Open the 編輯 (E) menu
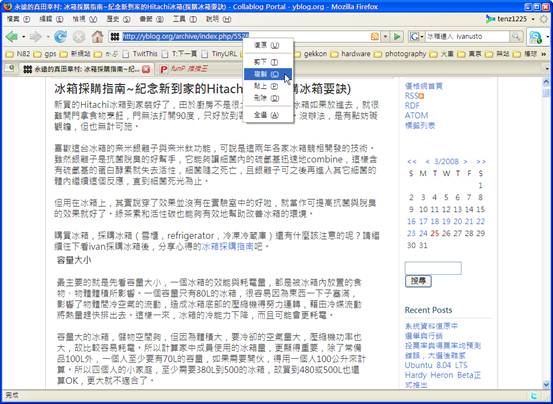Screen dimensions: 553x404 (51, 19)
